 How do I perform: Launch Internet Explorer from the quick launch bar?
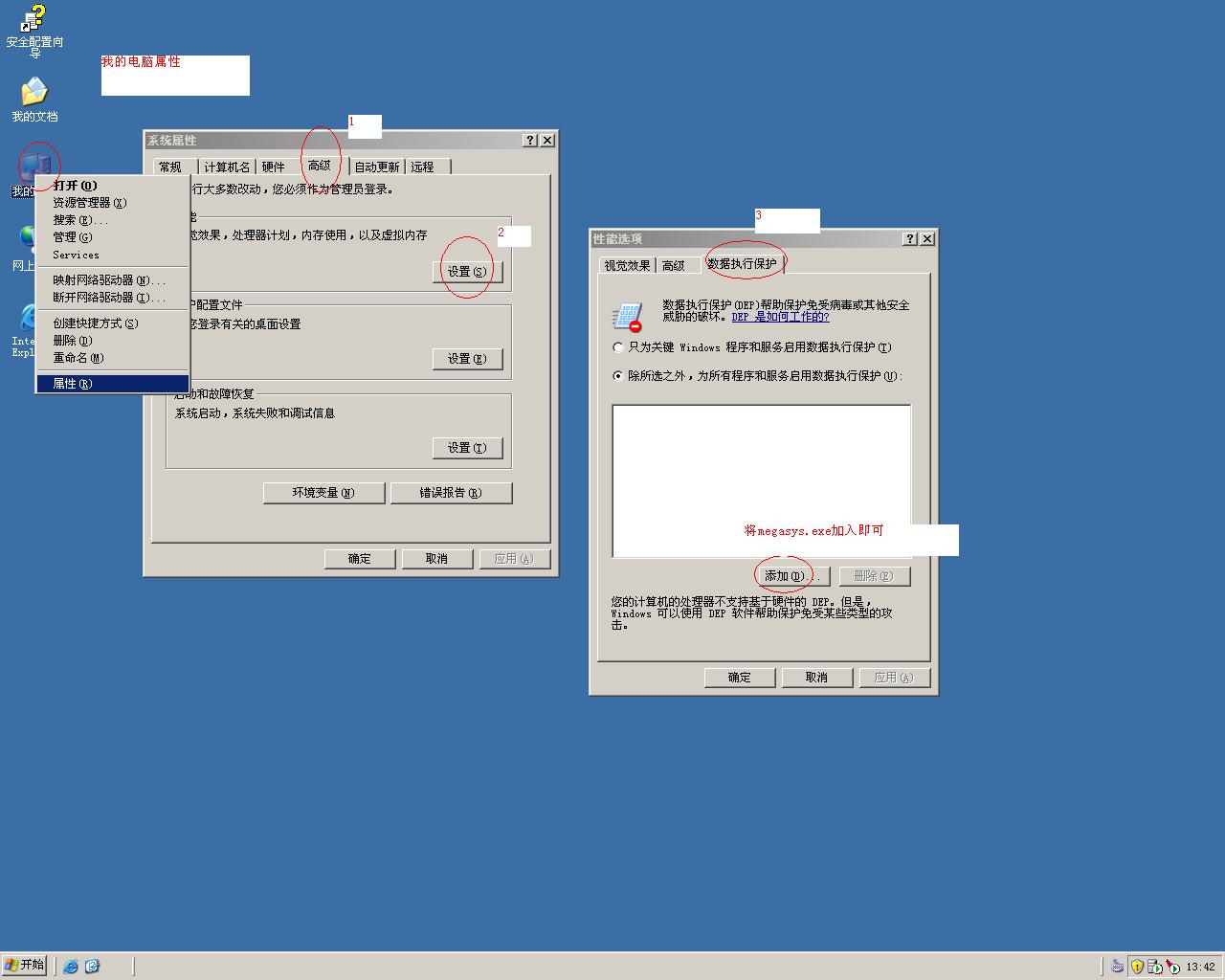[71, 967]
